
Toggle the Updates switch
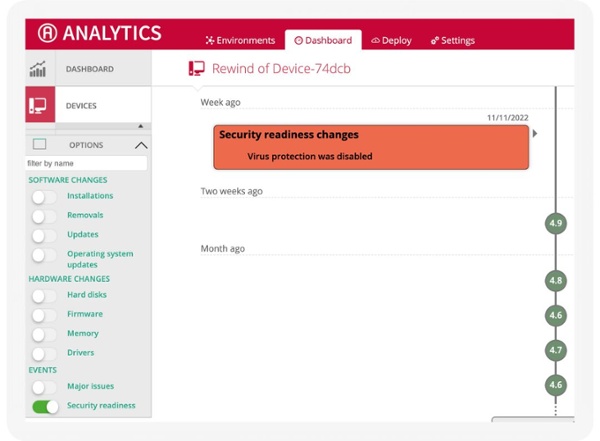coord(44,235)
